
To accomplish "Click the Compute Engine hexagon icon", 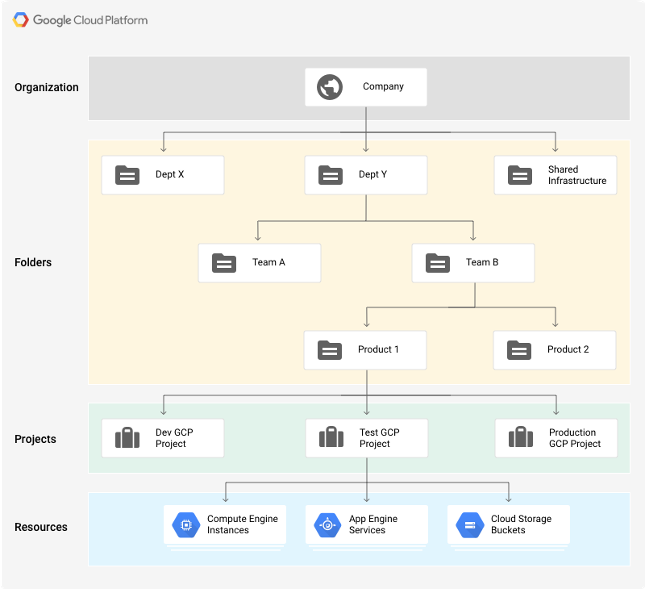I will click(x=186, y=525).
